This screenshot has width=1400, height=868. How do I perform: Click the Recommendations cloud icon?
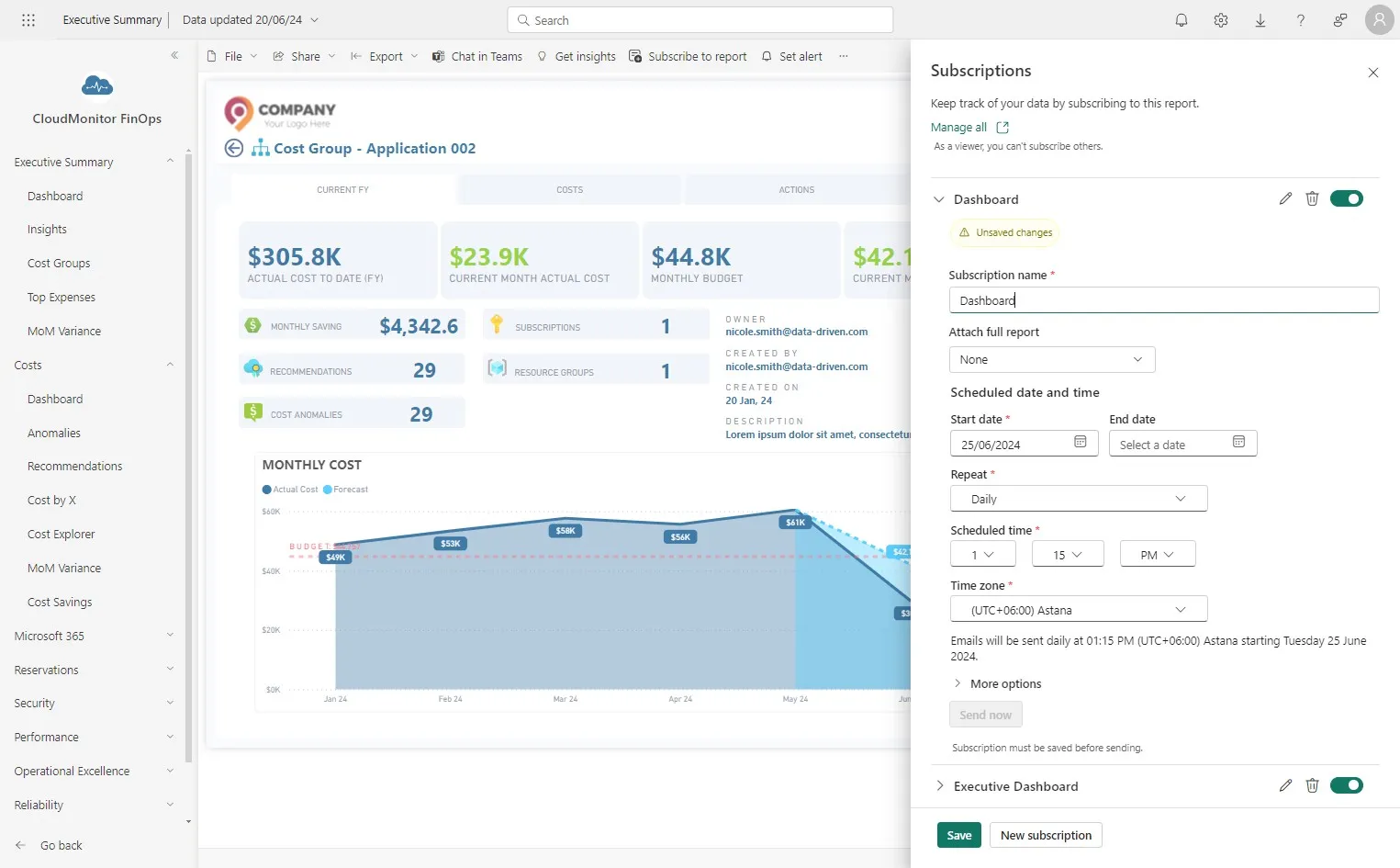tap(253, 369)
